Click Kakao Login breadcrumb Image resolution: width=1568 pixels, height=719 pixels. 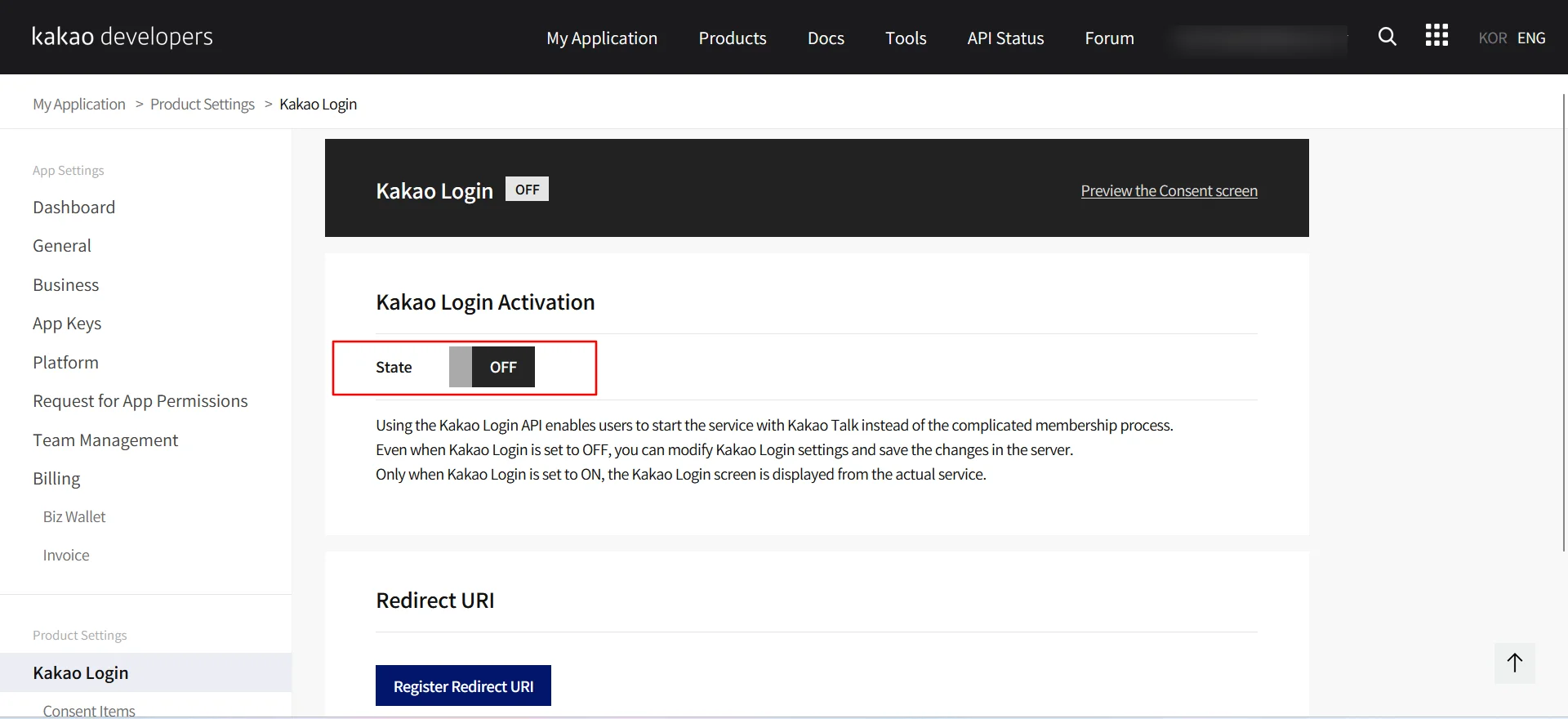click(x=318, y=104)
